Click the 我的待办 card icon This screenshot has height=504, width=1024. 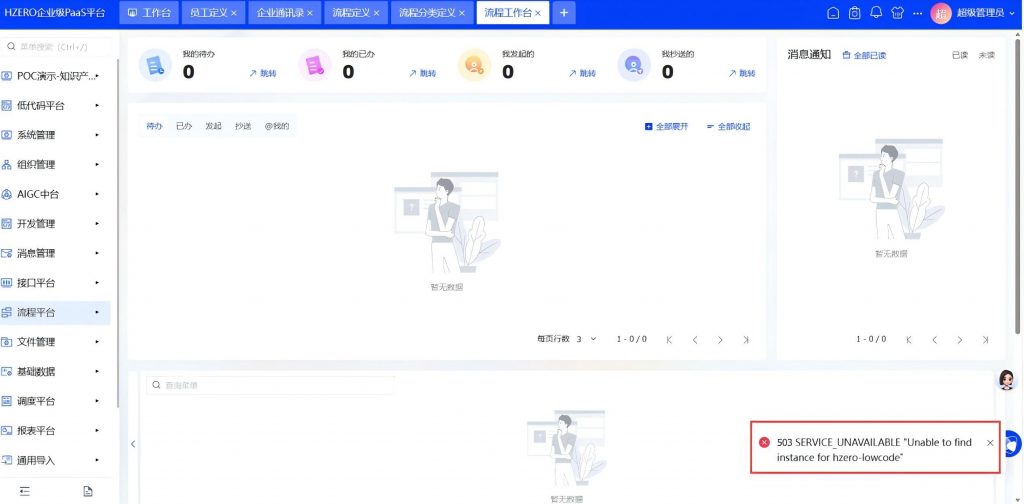pos(155,65)
